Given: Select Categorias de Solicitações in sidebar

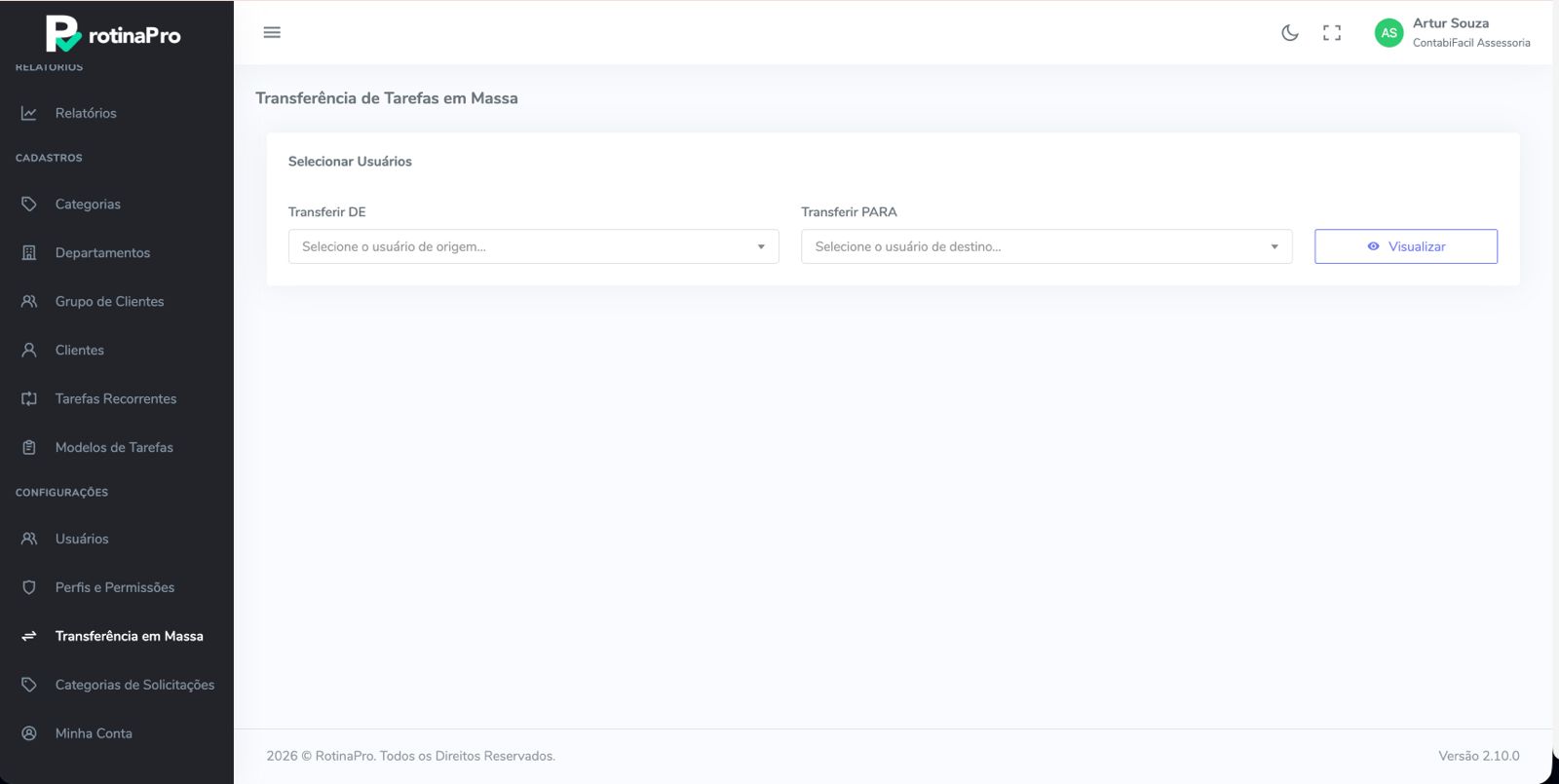Looking at the screenshot, I should point(134,686).
